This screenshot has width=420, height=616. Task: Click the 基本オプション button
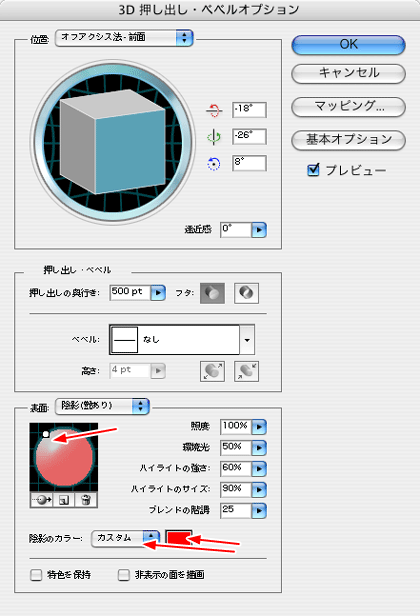pos(348,139)
